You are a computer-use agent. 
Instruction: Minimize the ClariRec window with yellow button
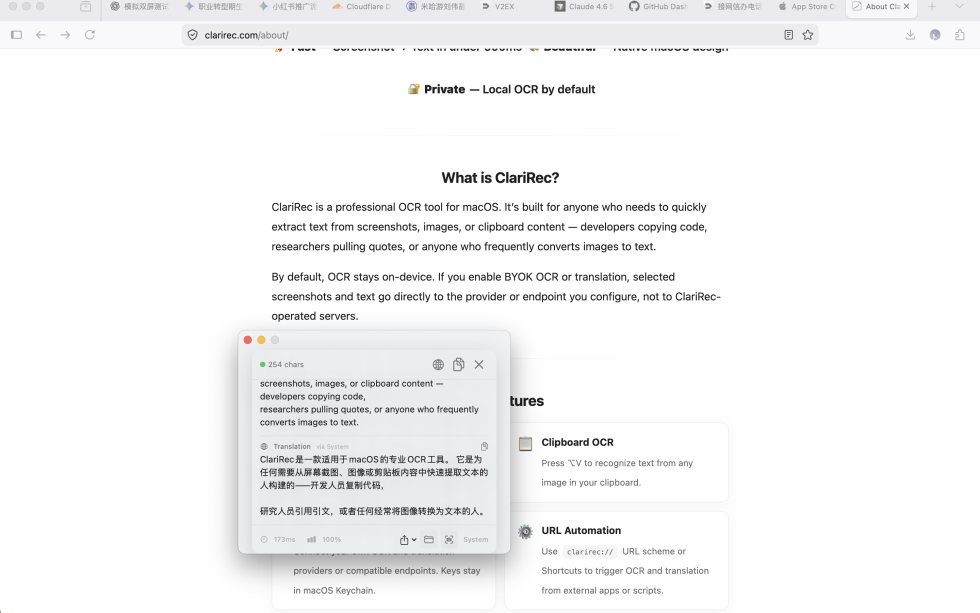click(x=261, y=340)
